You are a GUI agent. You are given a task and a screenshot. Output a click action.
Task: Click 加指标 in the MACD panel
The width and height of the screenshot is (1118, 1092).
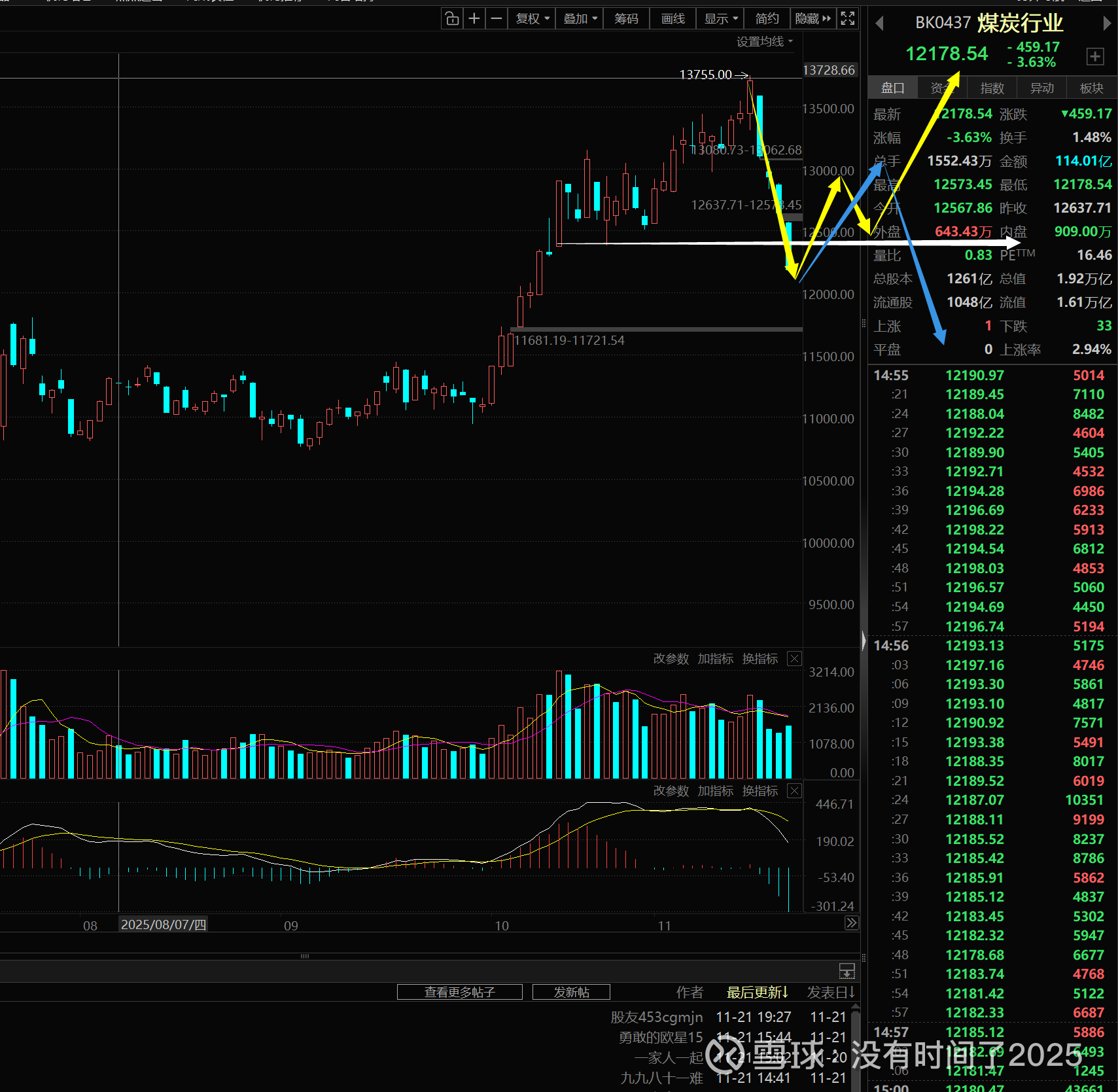coord(716,791)
